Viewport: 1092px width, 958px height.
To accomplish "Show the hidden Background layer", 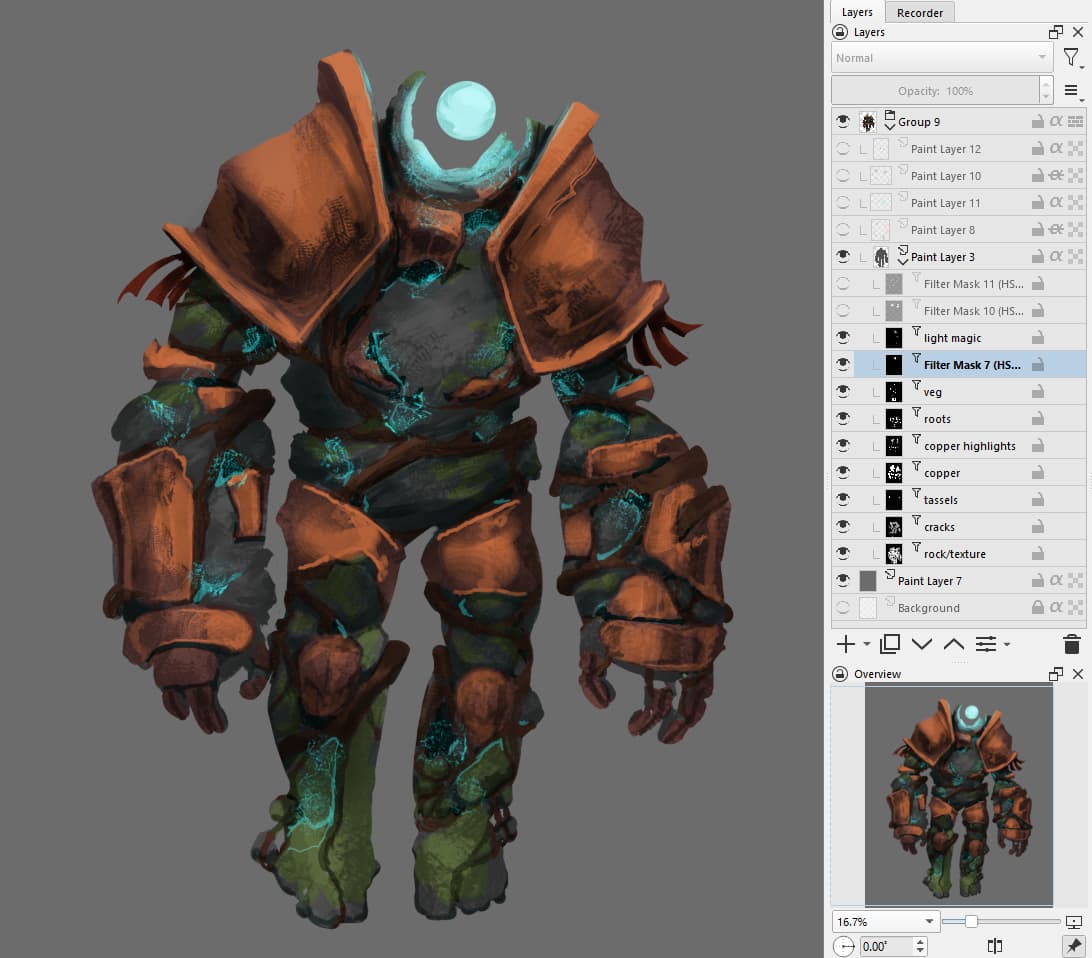I will tap(843, 608).
